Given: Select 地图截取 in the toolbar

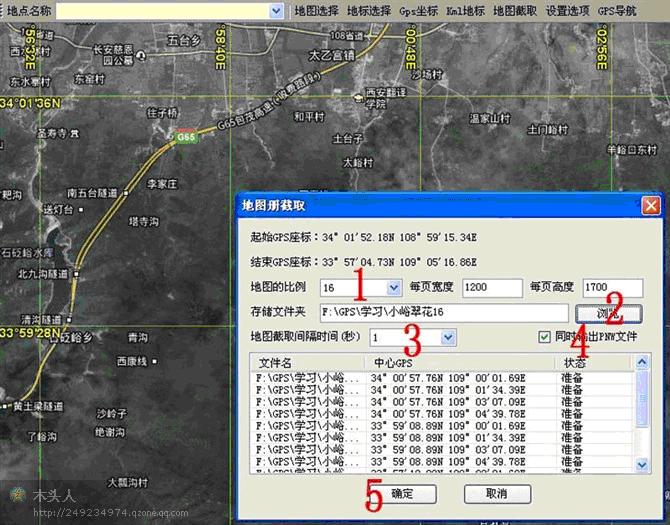Looking at the screenshot, I should pyautogui.click(x=516, y=10).
